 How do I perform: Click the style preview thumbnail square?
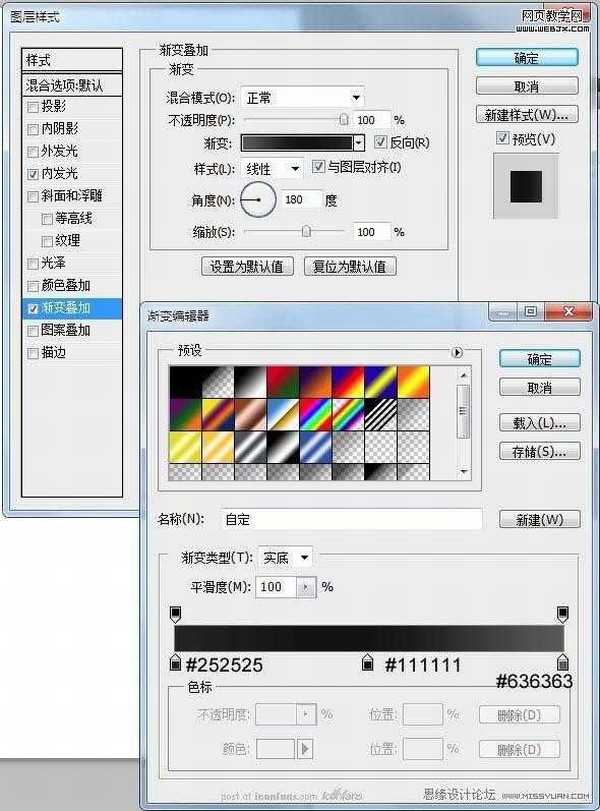point(526,186)
